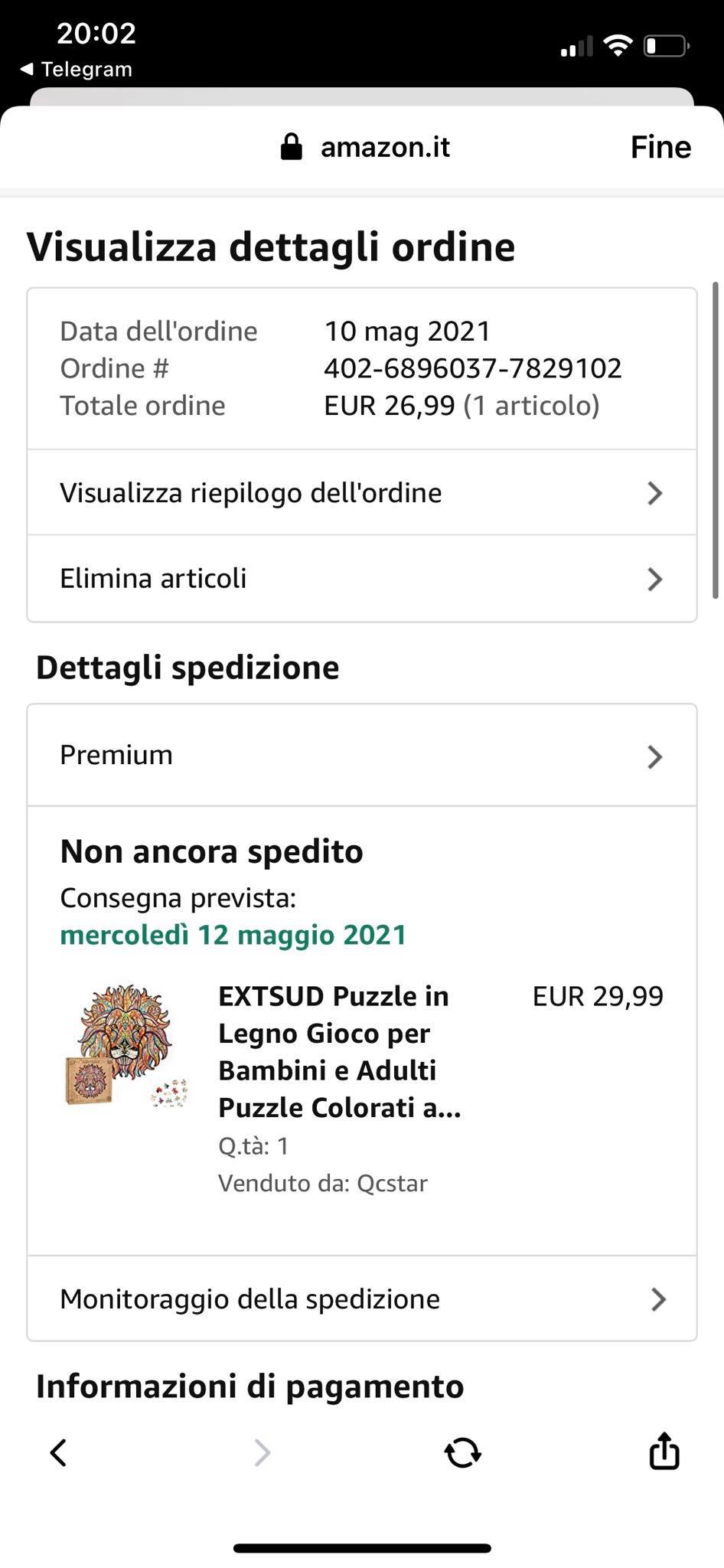Tap the padlock security icon
724x1568 pixels.
tap(291, 147)
